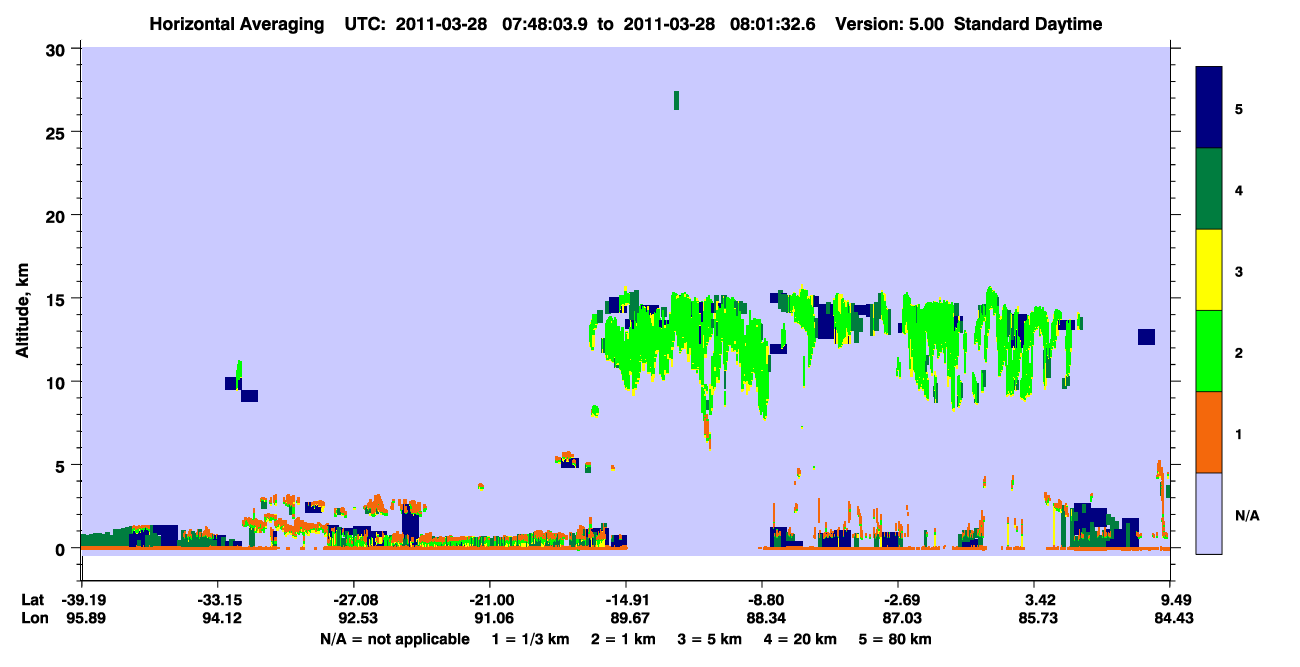Click the orange '1' colorbar segment
Image resolution: width=1300 pixels, height=667 pixels.
(1209, 432)
